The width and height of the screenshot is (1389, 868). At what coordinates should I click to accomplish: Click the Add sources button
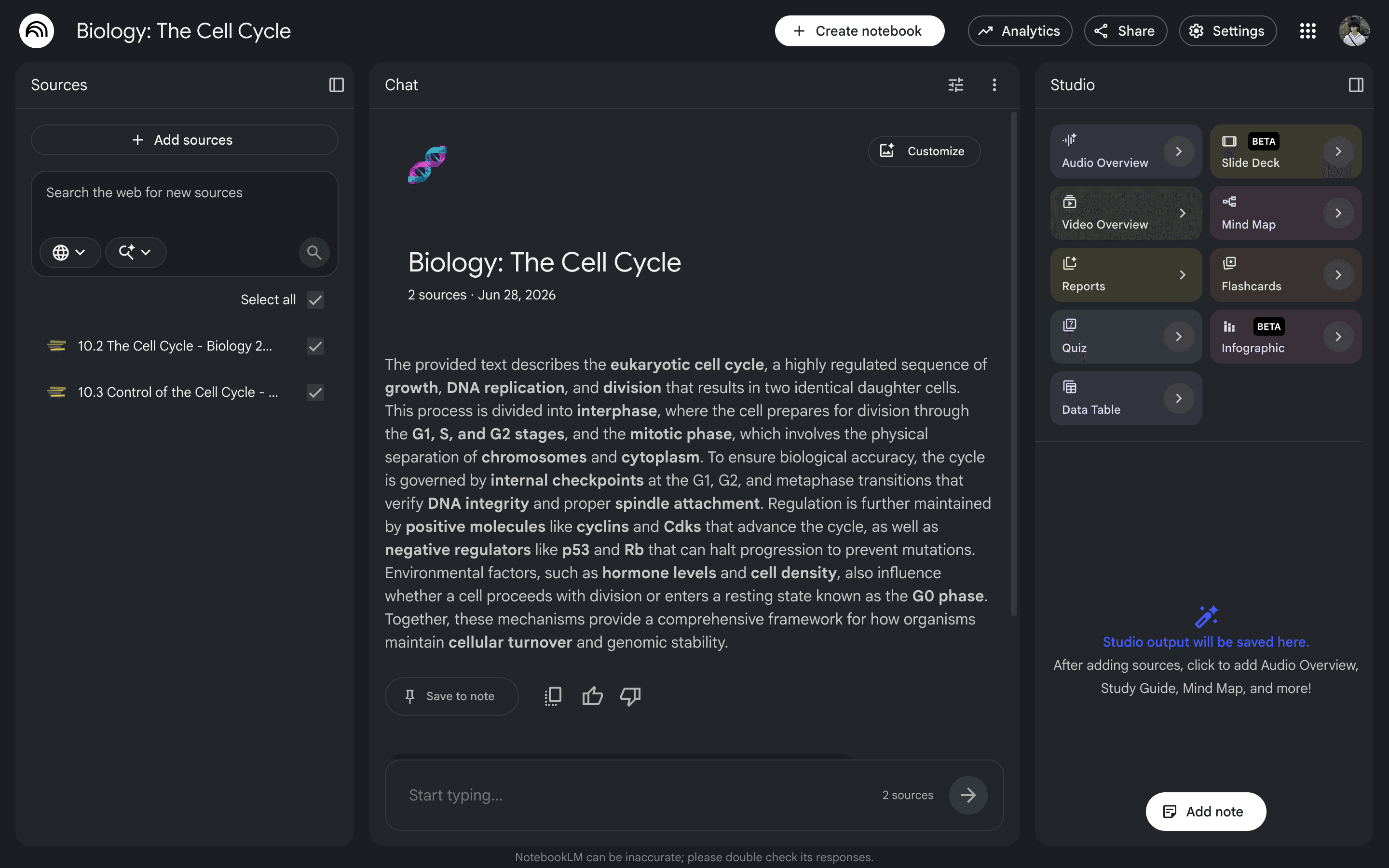pyautogui.click(x=184, y=140)
